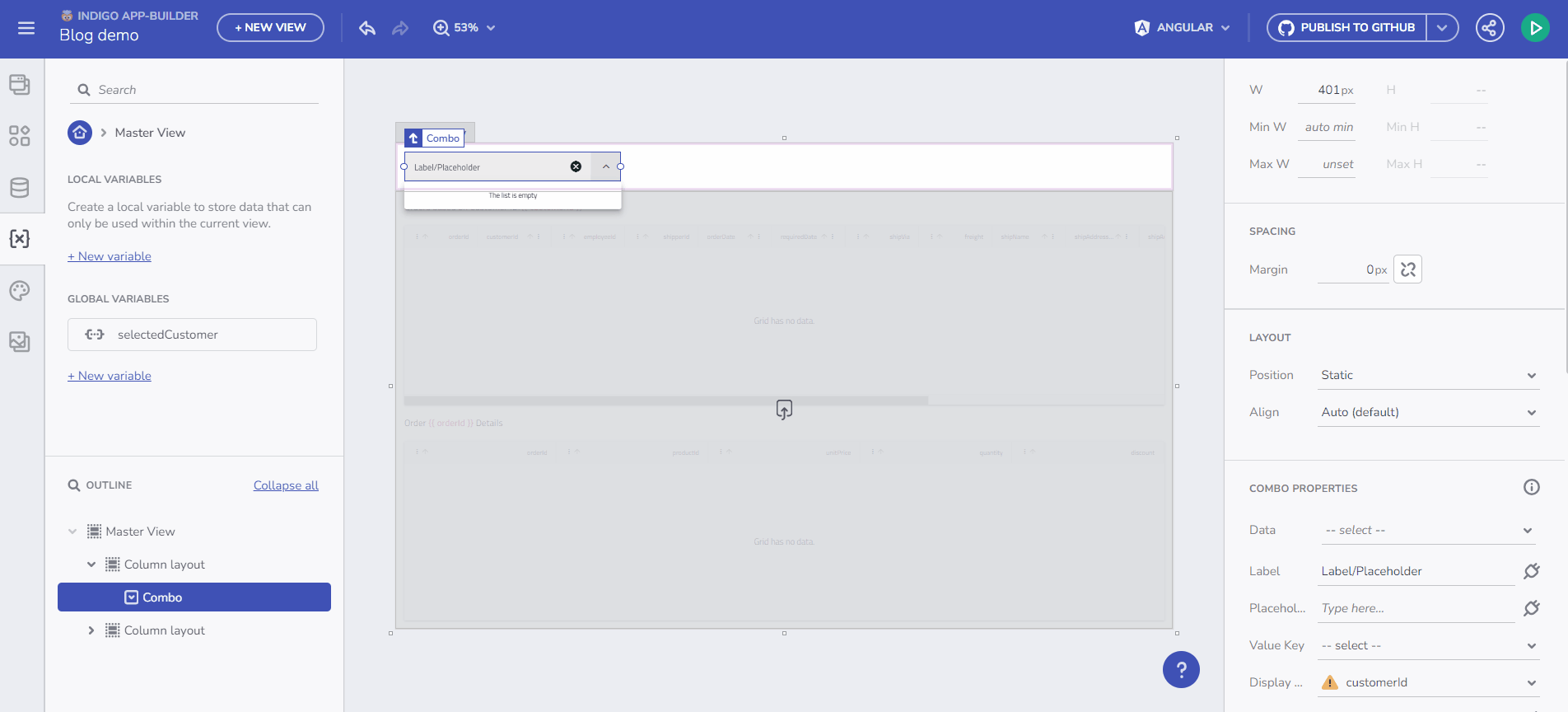
Task: Open the hamburger main menu
Action: pos(26,28)
